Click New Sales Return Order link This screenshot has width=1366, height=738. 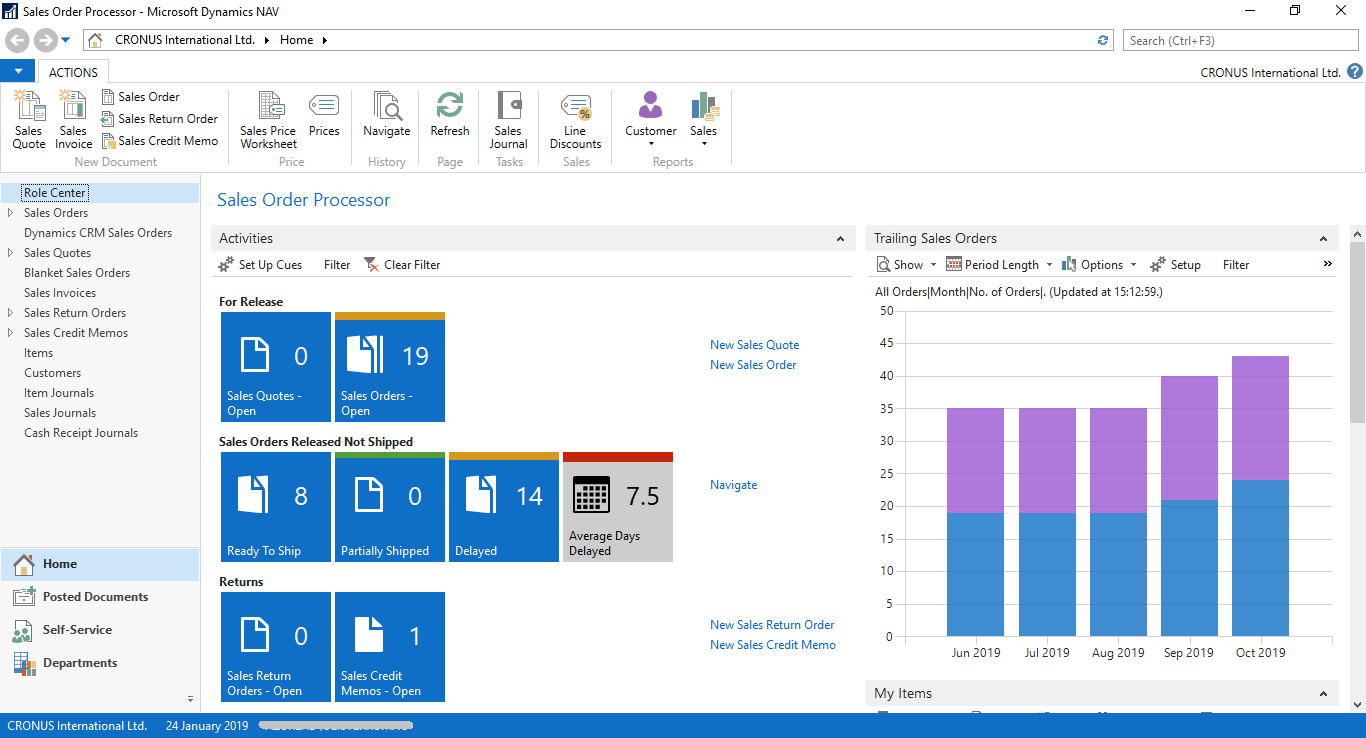point(772,625)
